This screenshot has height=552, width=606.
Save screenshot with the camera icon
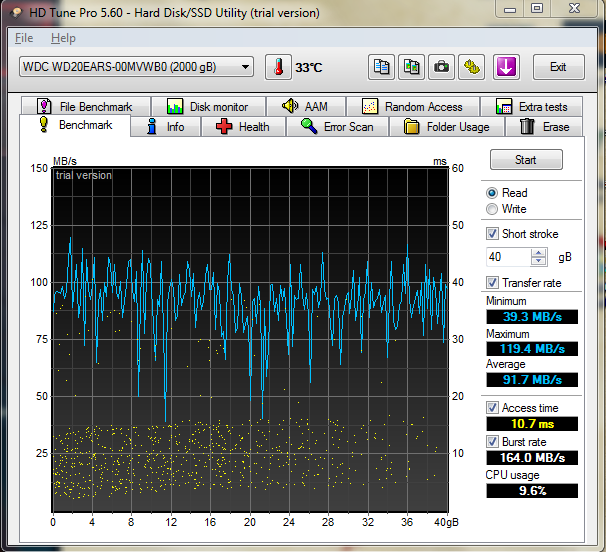coord(441,67)
